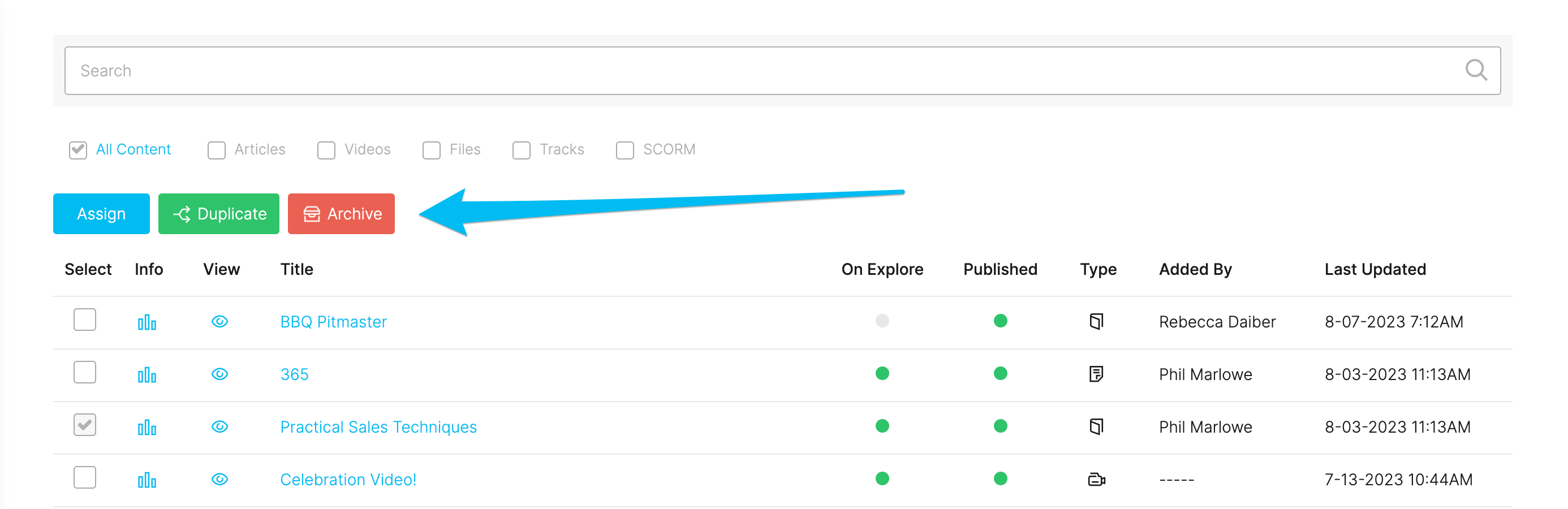
Task: View 365 via eye icon
Action: 219,374
